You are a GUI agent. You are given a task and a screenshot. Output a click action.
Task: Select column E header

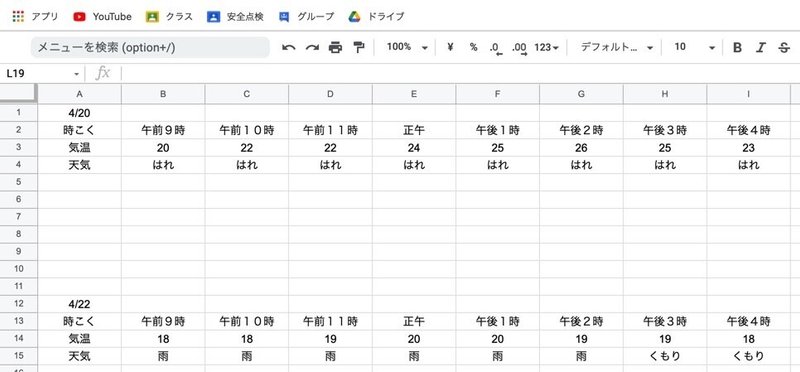pyautogui.click(x=414, y=94)
